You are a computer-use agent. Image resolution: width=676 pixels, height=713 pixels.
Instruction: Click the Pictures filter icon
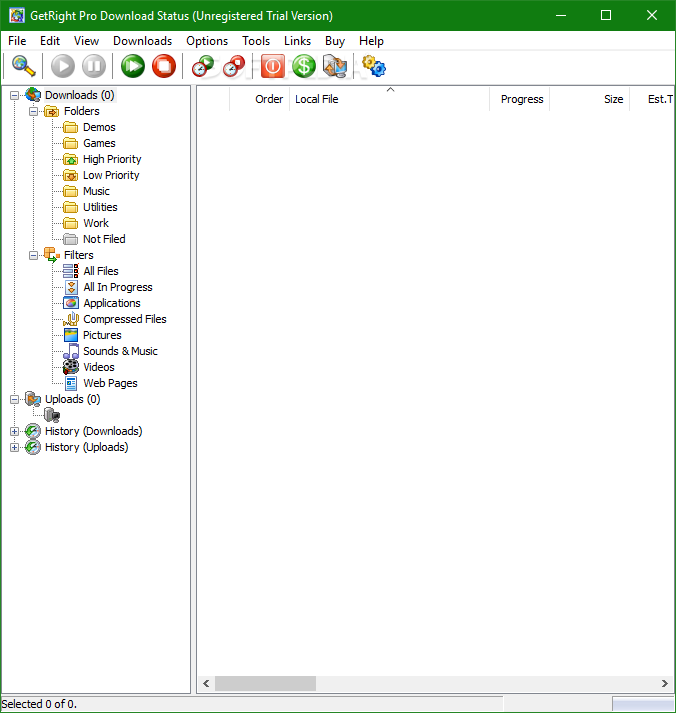[x=71, y=335]
